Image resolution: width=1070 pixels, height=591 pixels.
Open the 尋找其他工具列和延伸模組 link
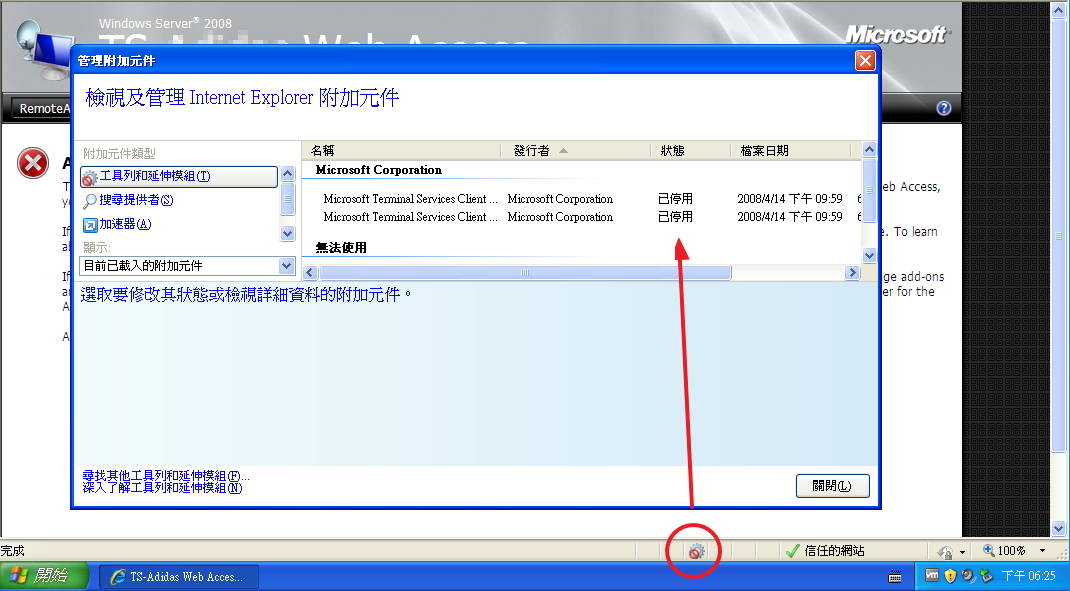(166, 476)
